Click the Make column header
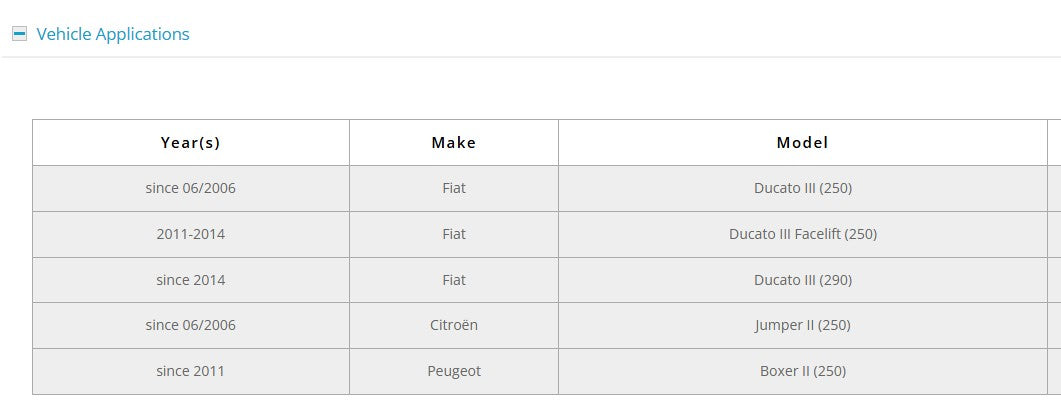 (x=453, y=143)
